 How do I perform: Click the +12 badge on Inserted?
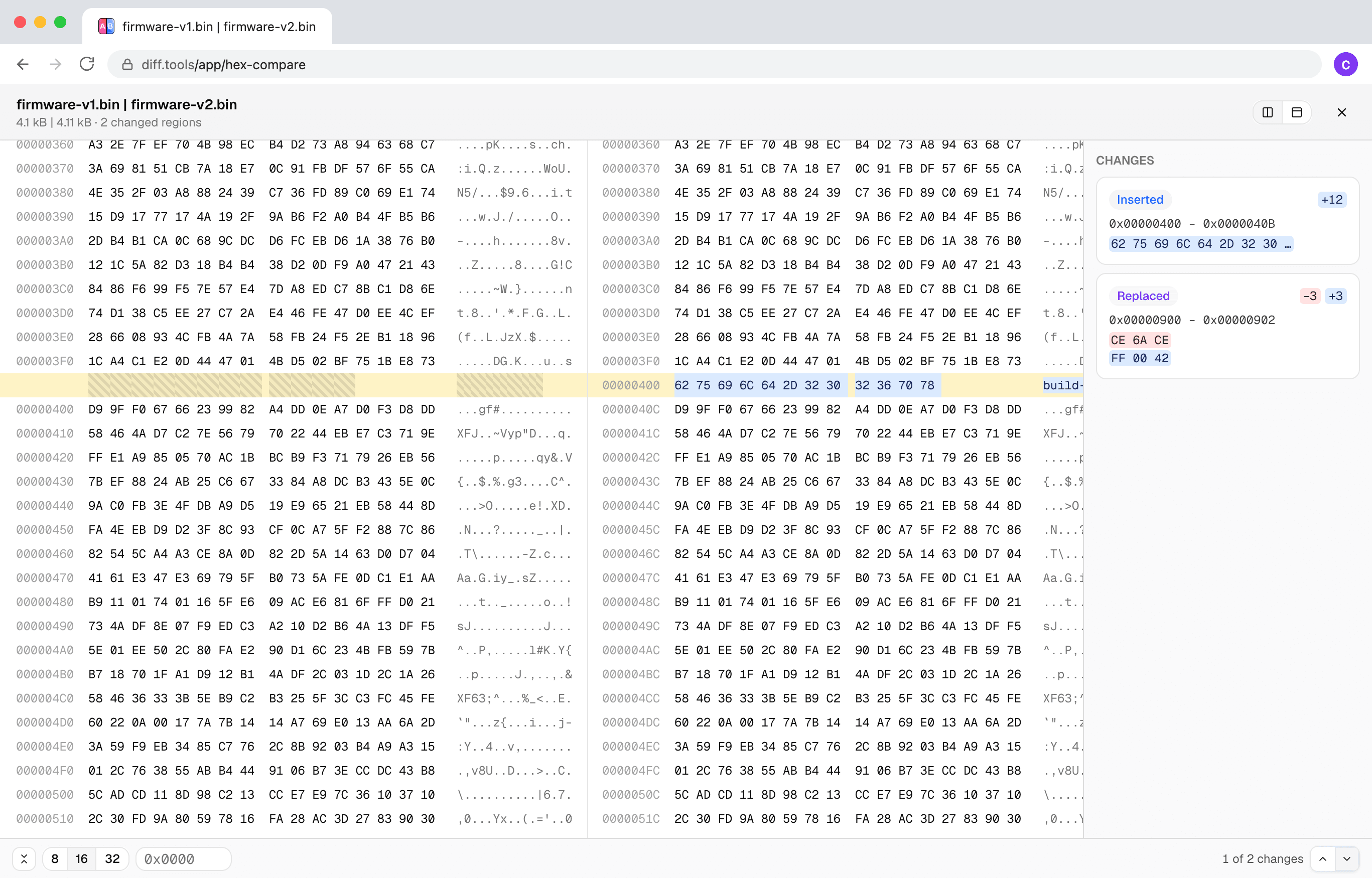tap(1331, 200)
